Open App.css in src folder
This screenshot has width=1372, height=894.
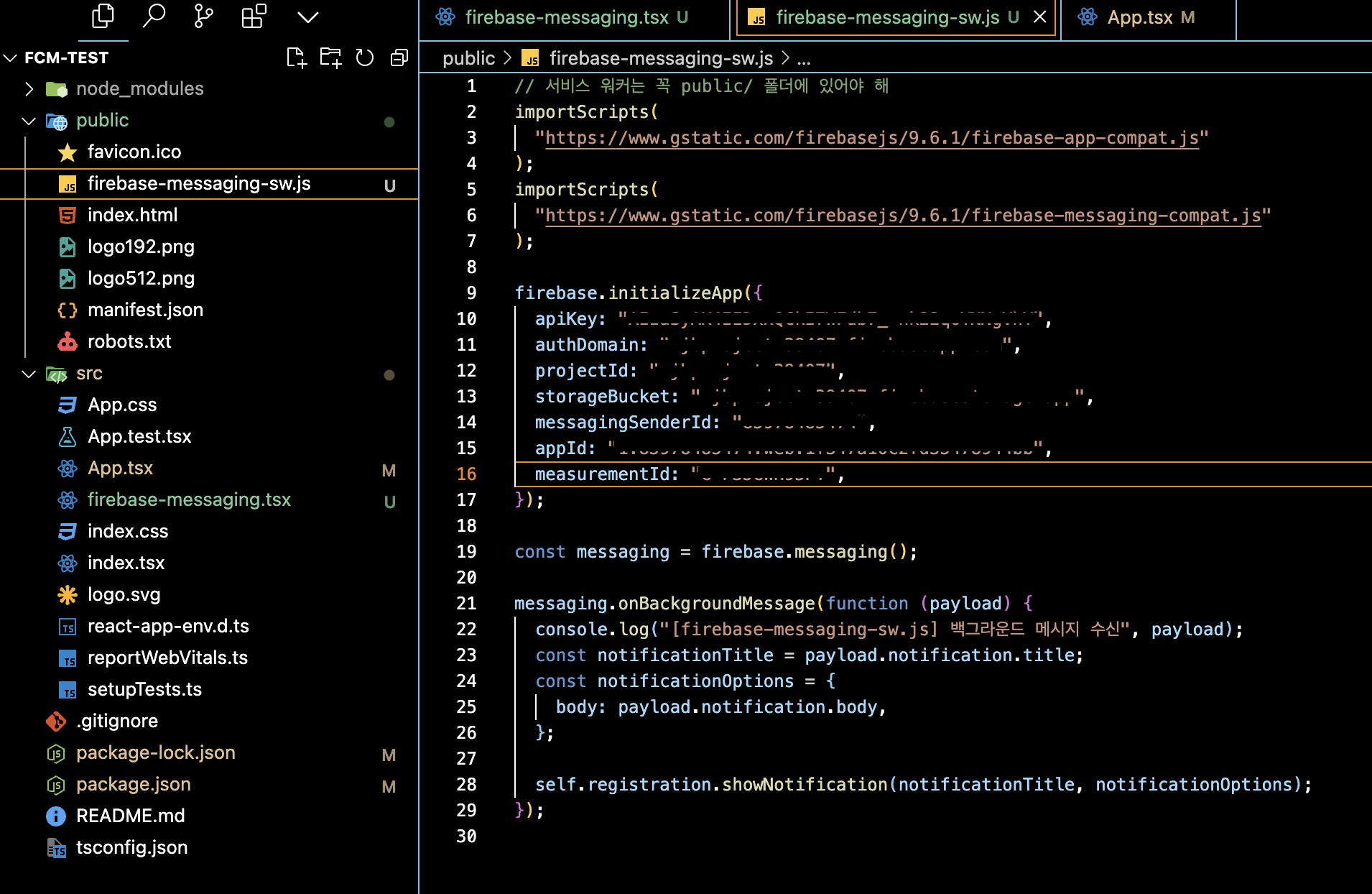tap(122, 405)
